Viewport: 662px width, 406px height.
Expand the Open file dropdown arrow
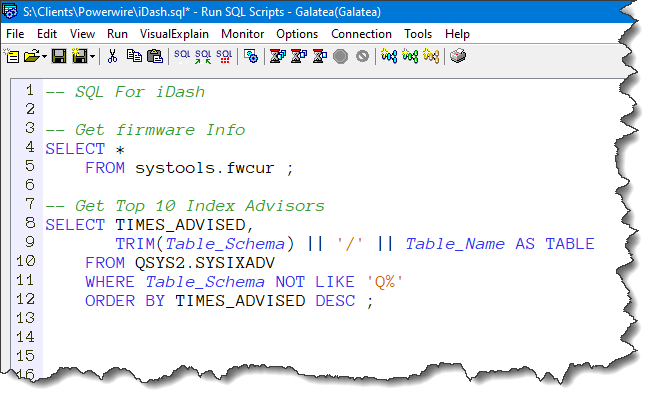[43, 56]
